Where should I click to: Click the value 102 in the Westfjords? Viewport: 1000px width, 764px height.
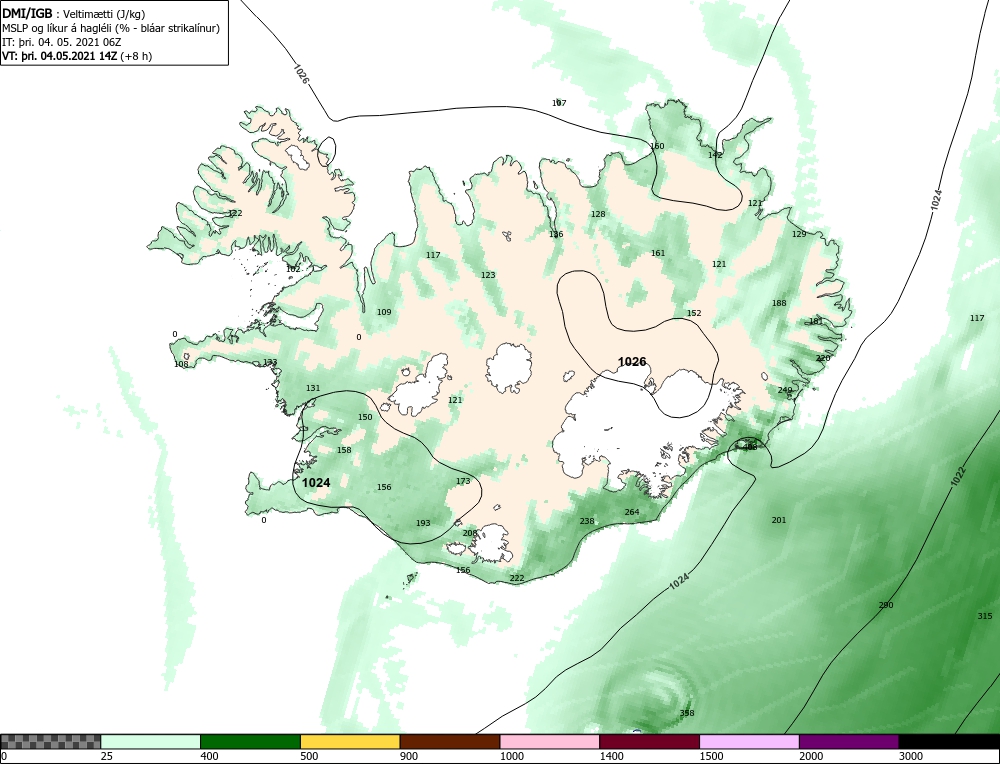[x=293, y=269]
